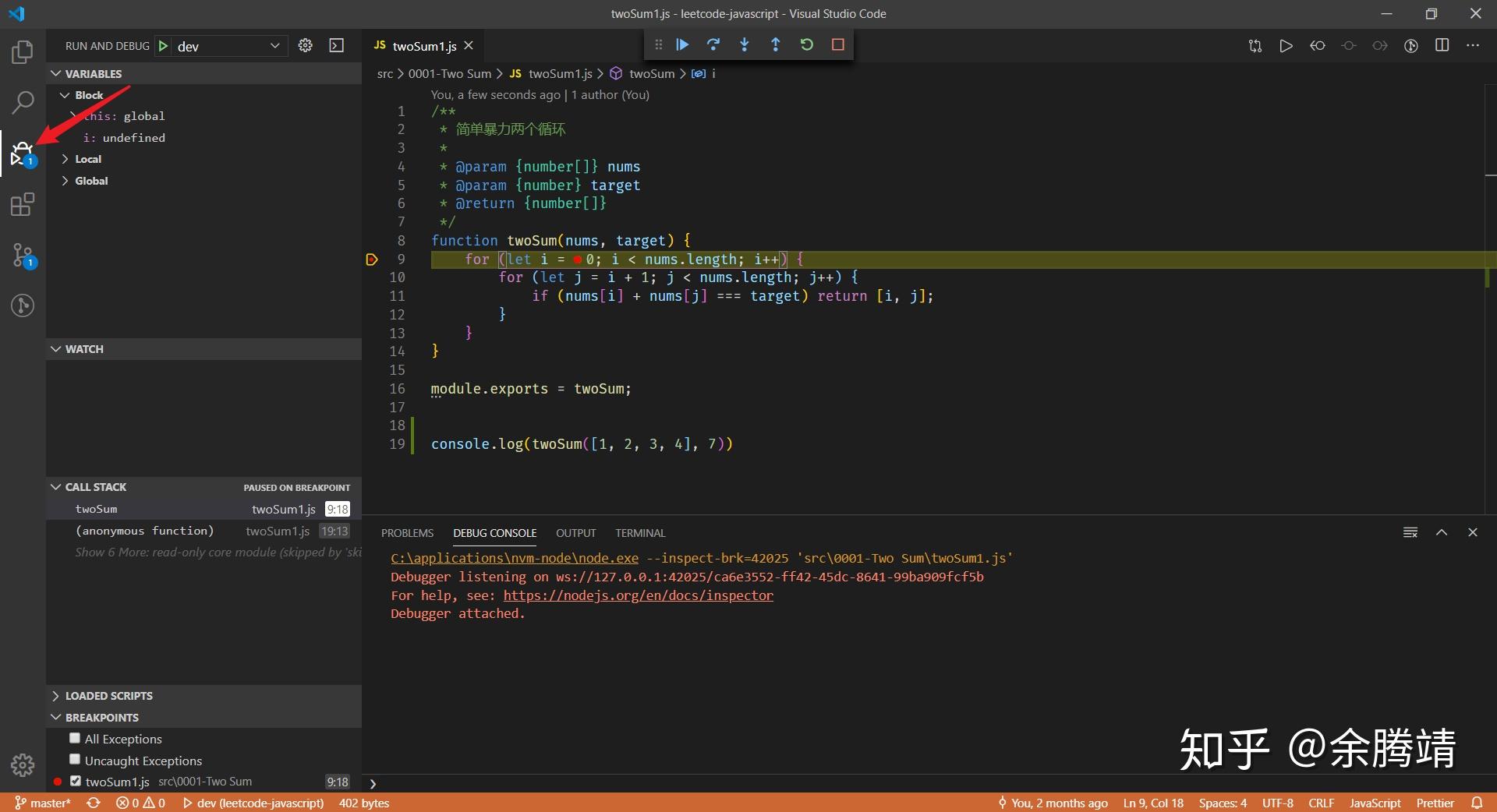Collapse the Block variables section
Screen dimensions: 1497x812
click(65, 94)
